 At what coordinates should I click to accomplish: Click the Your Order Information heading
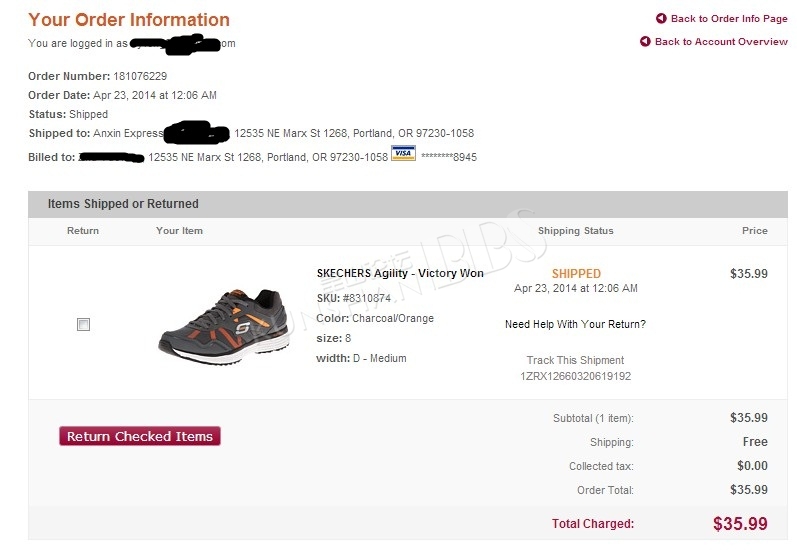coord(129,20)
